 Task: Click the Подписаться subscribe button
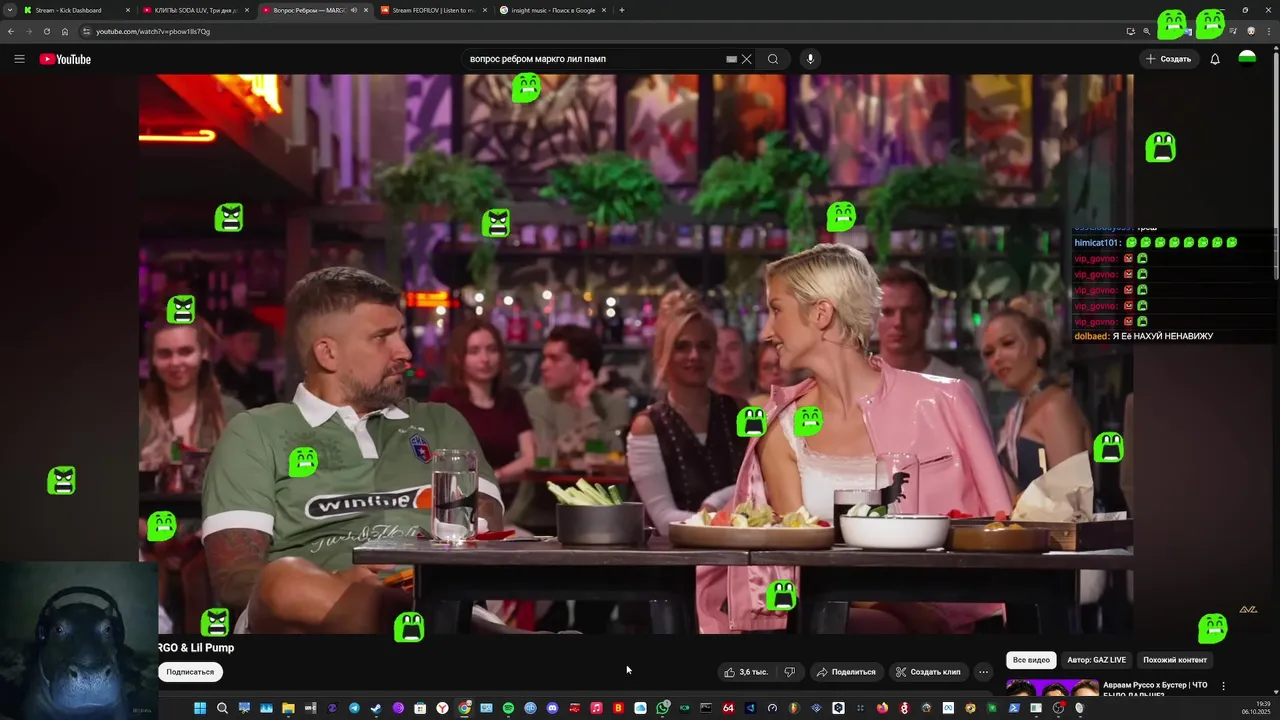click(x=190, y=672)
